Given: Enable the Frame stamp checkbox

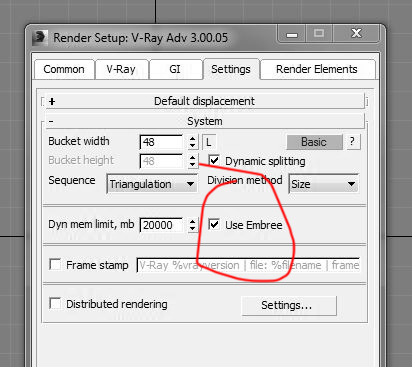Looking at the screenshot, I should point(55,264).
